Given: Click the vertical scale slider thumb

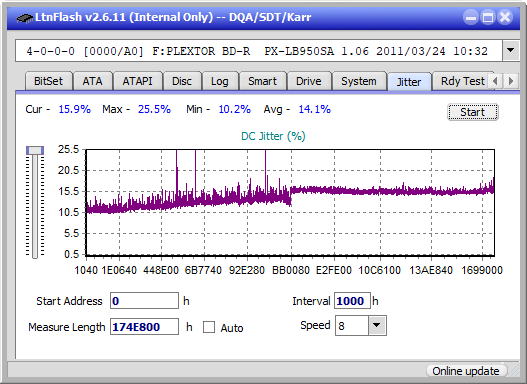Looking at the screenshot, I should [x=35, y=150].
